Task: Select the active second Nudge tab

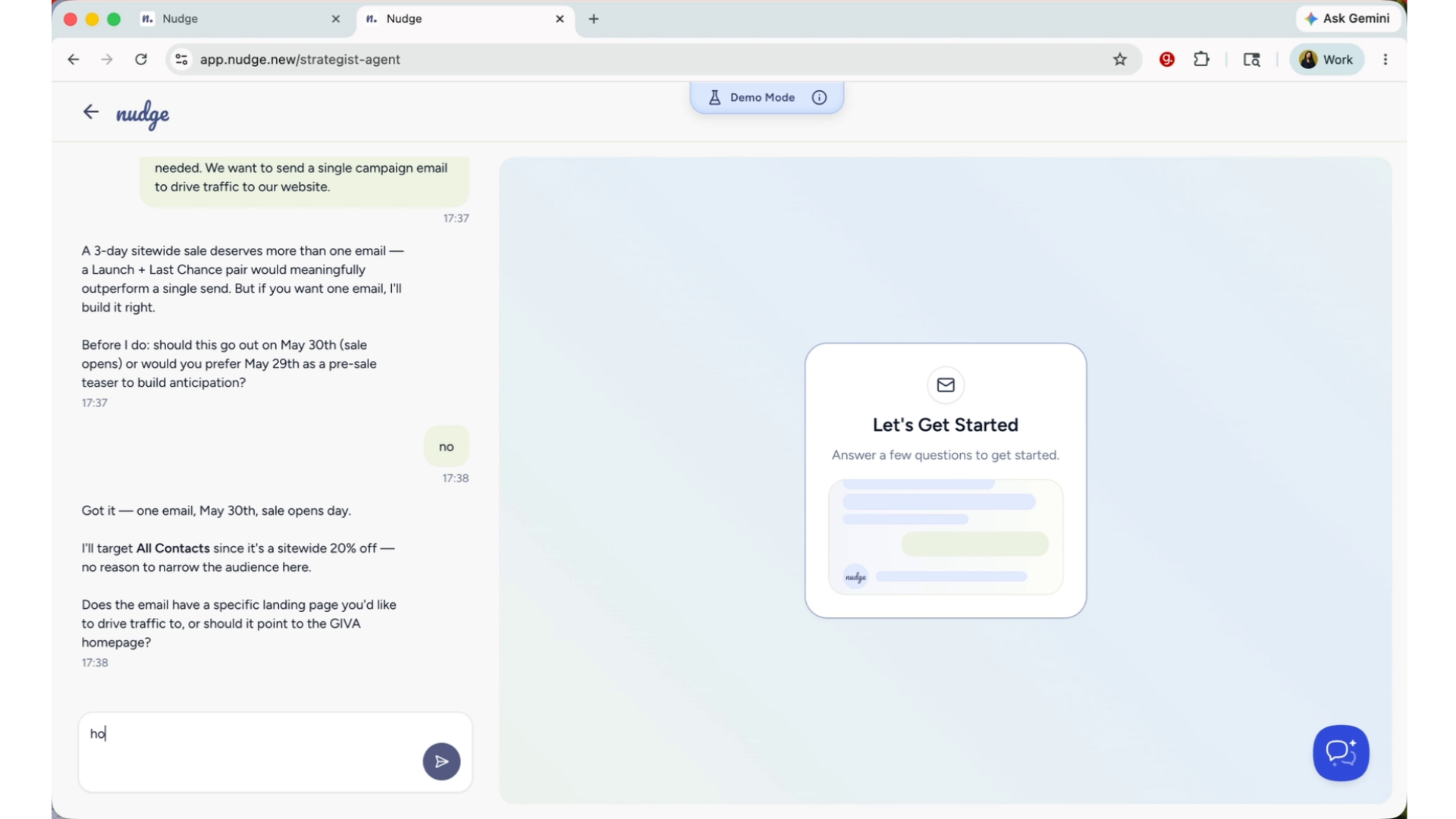Action: pyautogui.click(x=466, y=19)
